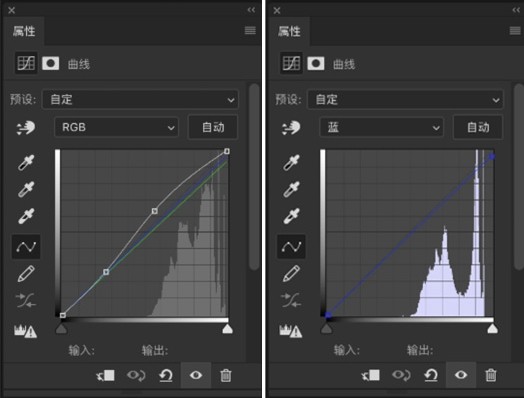Select the bottom-left endpoint of RGB curve
This screenshot has width=524, height=398.
[x=62, y=315]
